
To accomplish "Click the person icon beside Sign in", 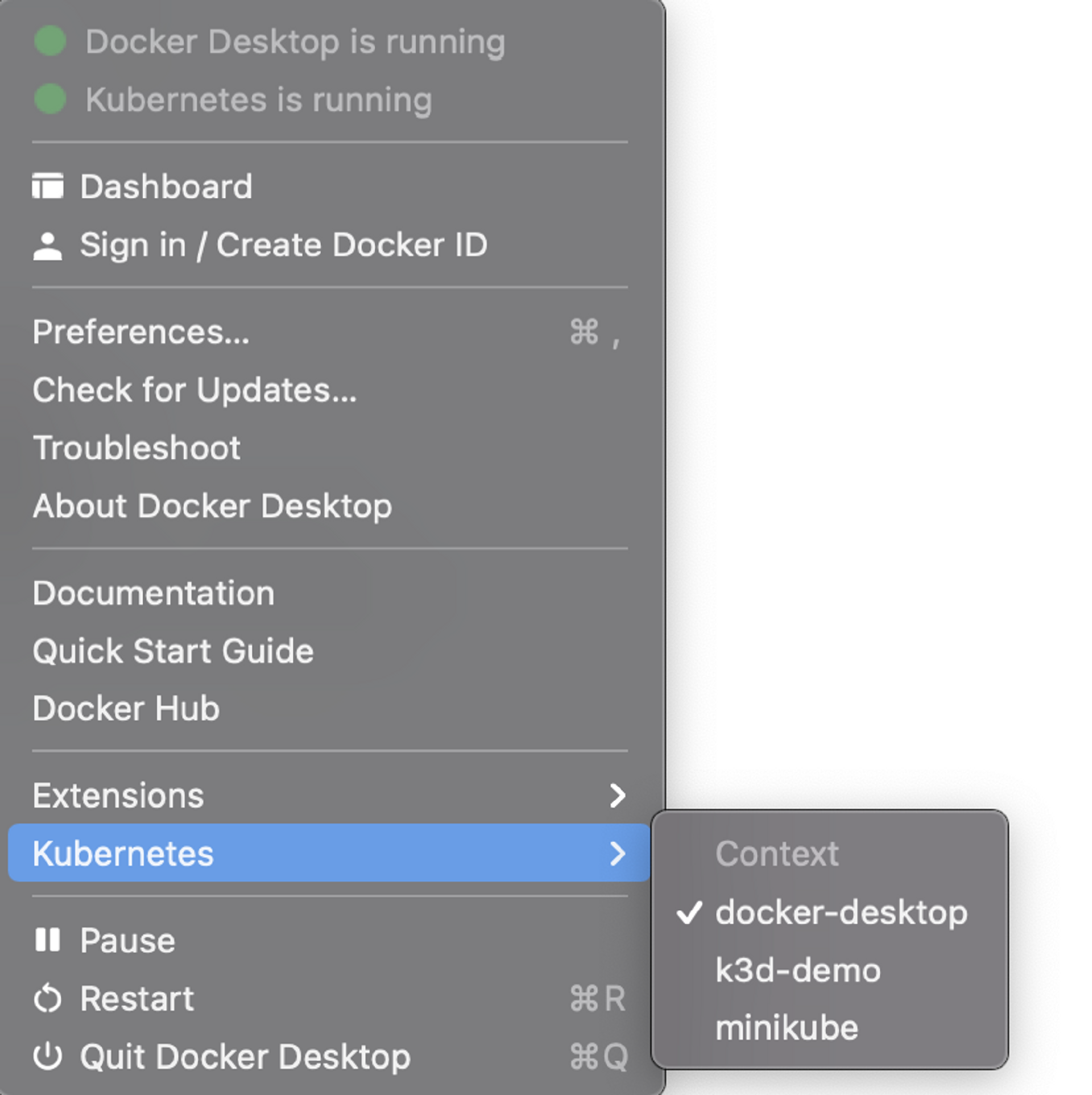I will (x=48, y=246).
